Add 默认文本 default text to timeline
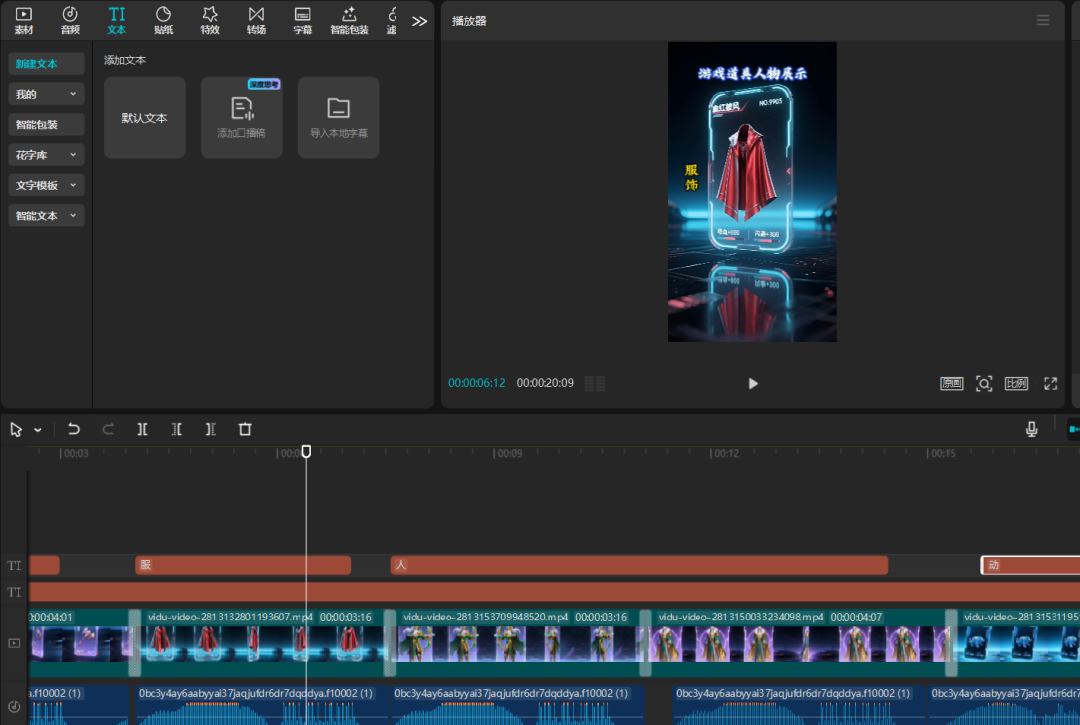Viewport: 1080px width, 725px height. pos(145,117)
